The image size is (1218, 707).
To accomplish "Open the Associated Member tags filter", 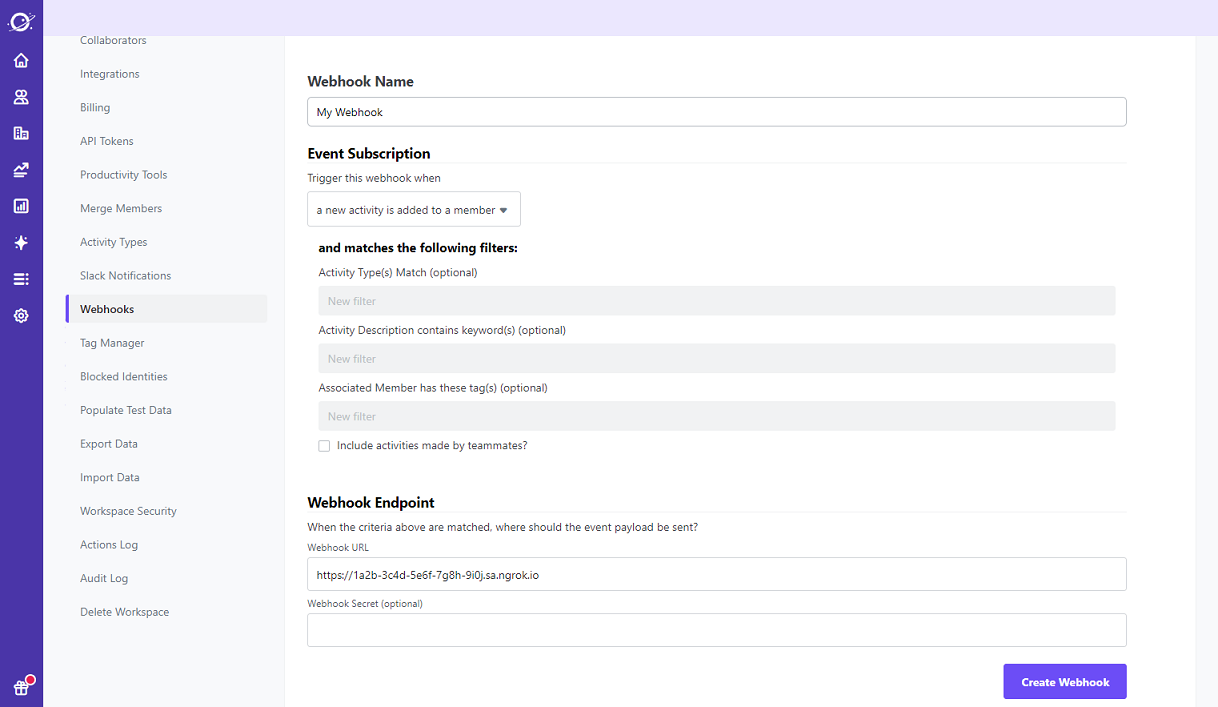I will pos(716,416).
